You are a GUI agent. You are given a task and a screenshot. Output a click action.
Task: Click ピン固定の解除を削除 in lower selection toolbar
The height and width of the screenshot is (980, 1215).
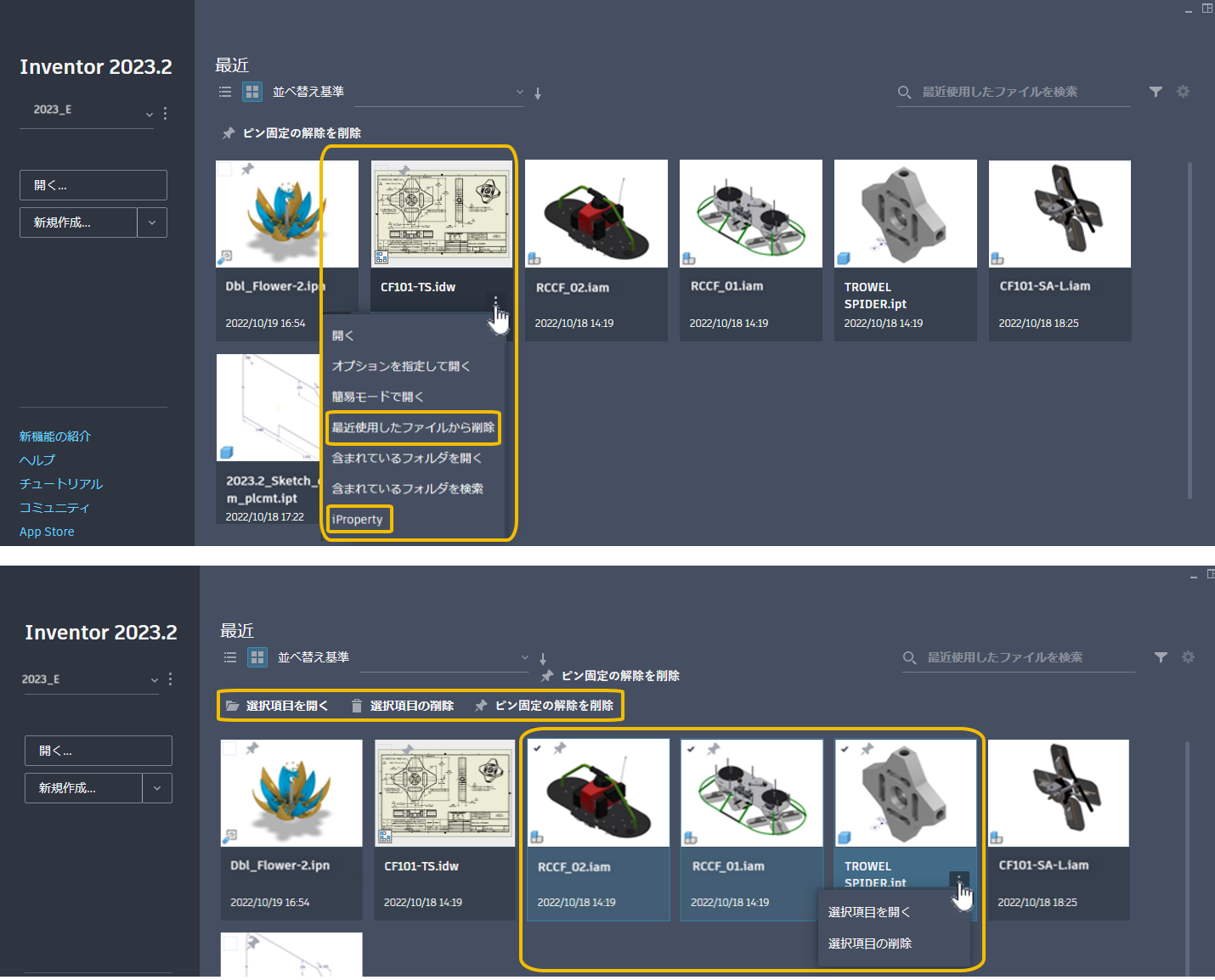click(x=544, y=706)
